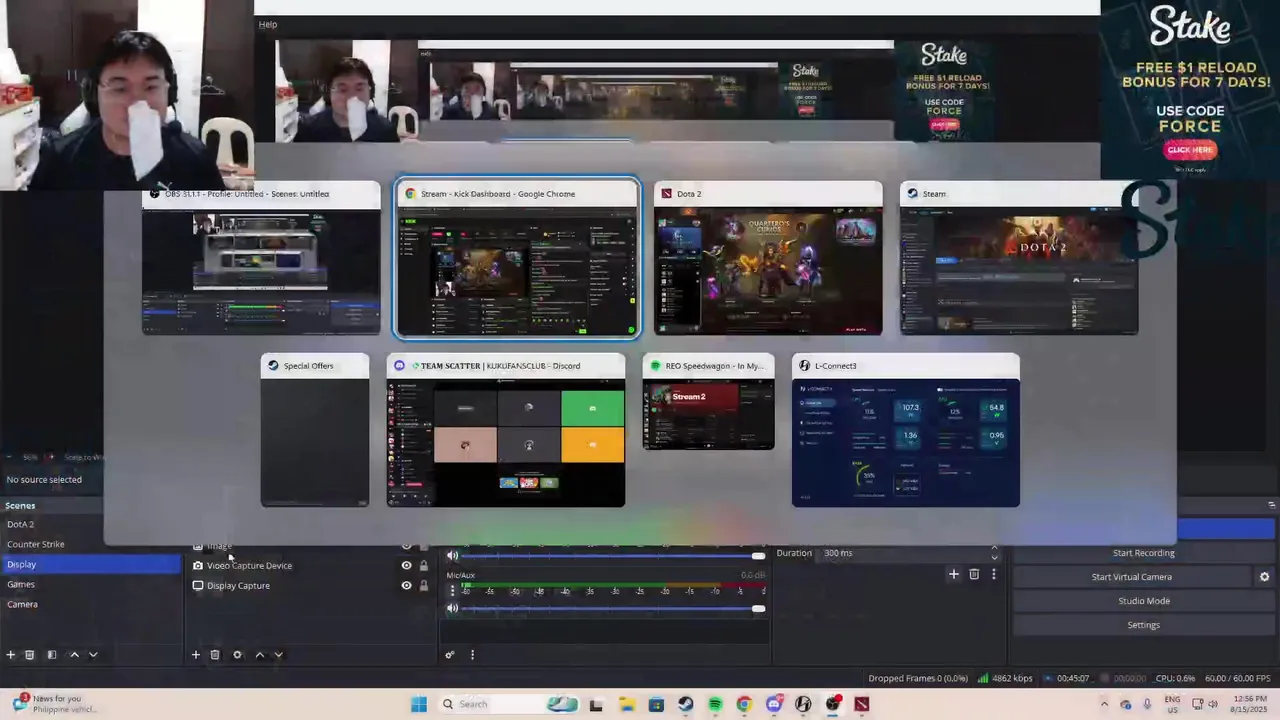Select the Display scene

(x=91, y=564)
